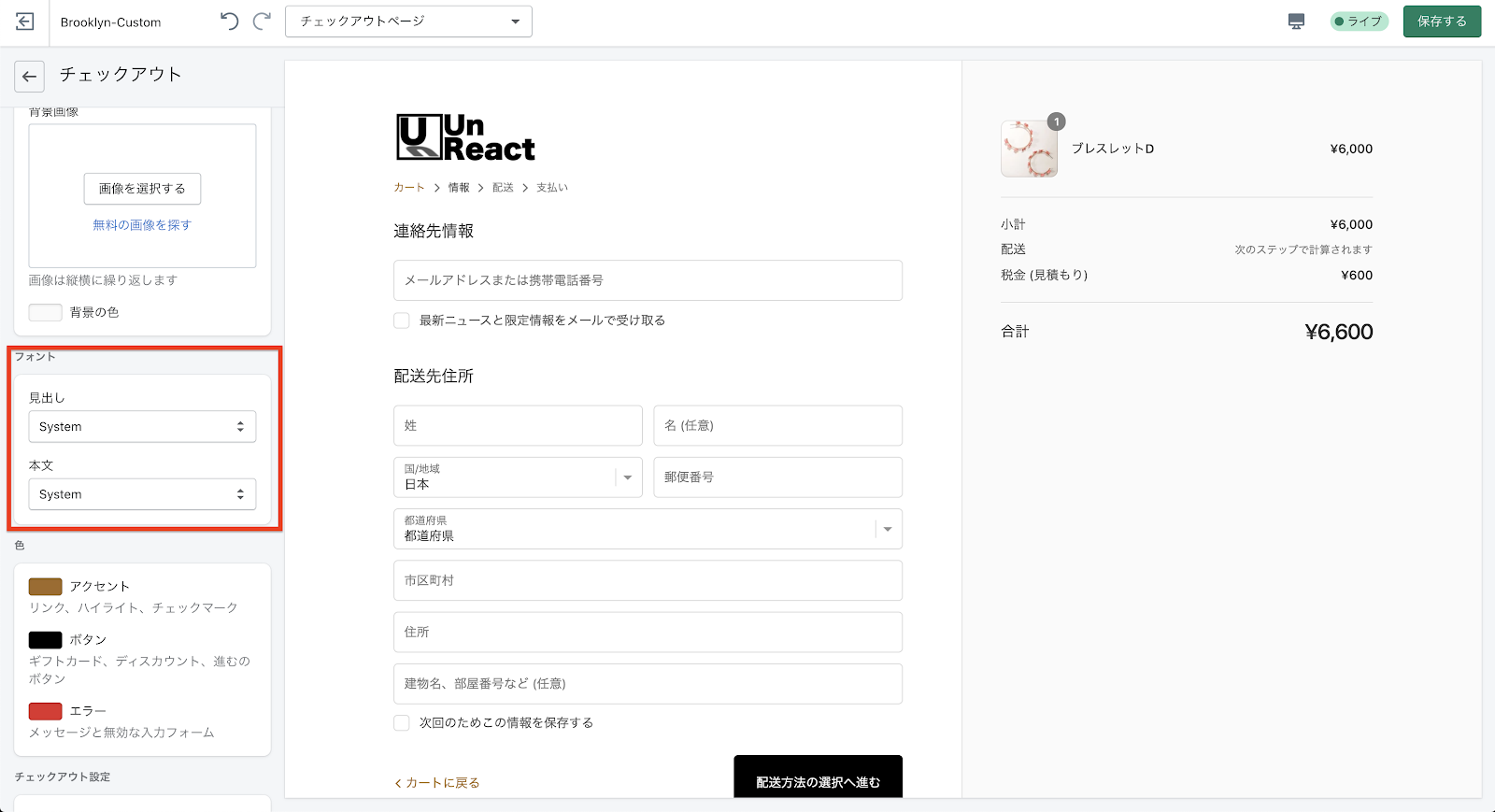Click the desktop preview monitor icon
The image size is (1495, 812).
click(x=1296, y=21)
